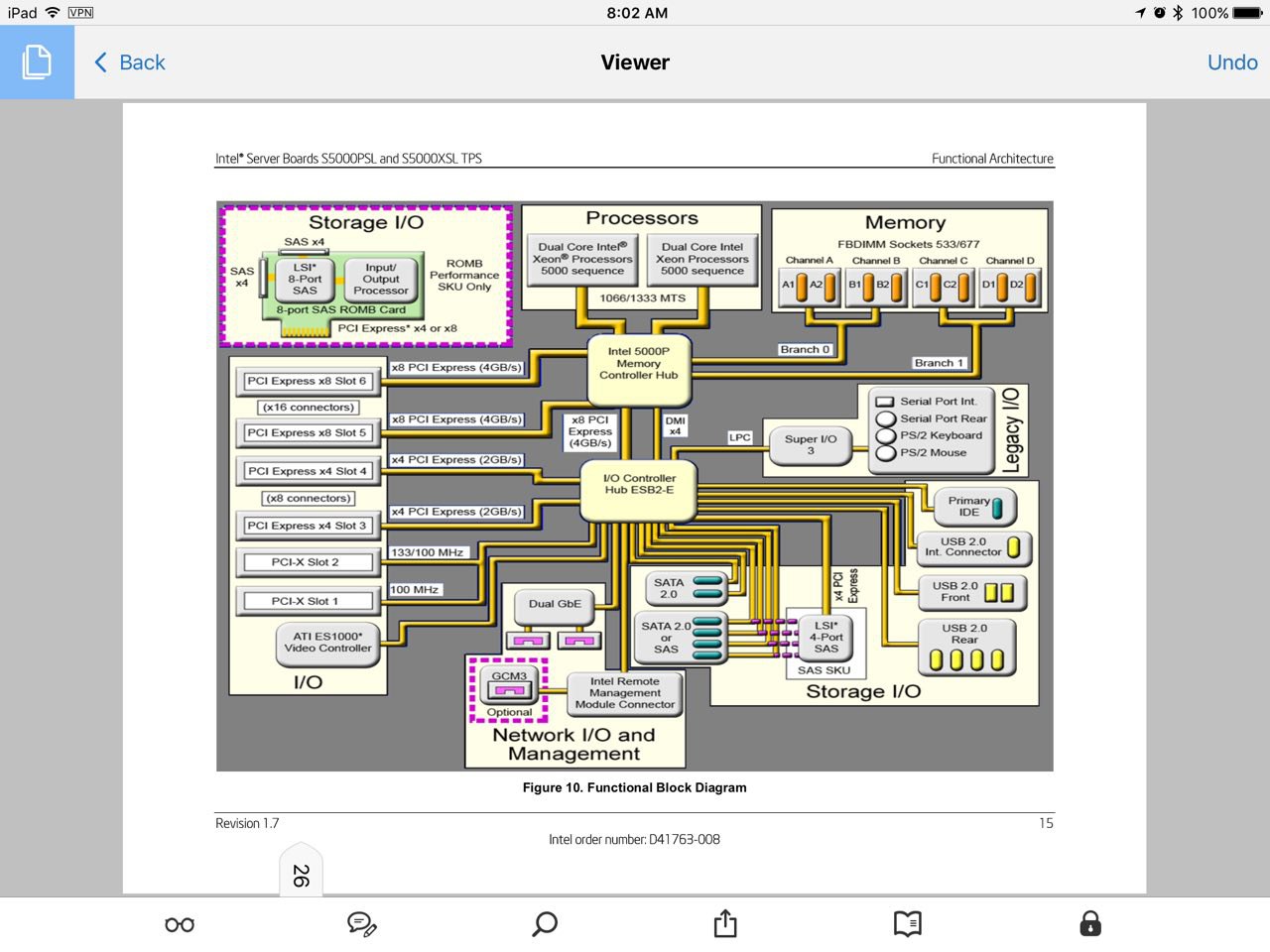Tap the "1066/1333 MTS" bus label
1270x952 pixels.
tap(643, 297)
